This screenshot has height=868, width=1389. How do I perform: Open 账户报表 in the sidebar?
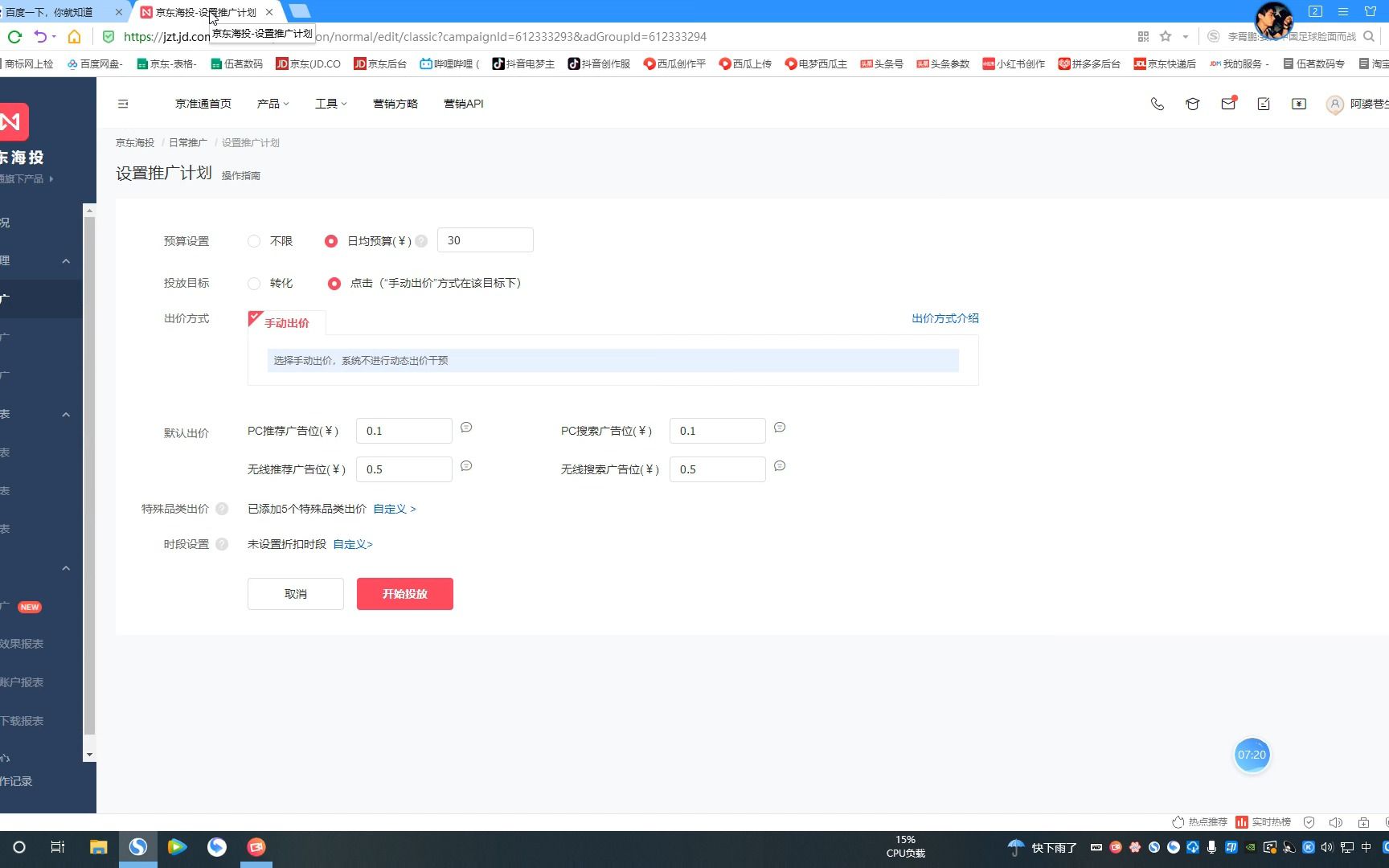22,682
